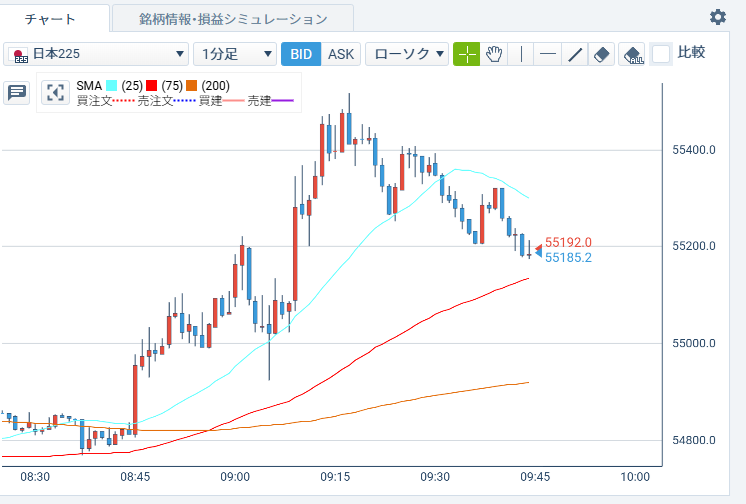Image resolution: width=746 pixels, height=504 pixels.
Task: Choose the horizontal line drawing tool
Action: [x=547, y=54]
